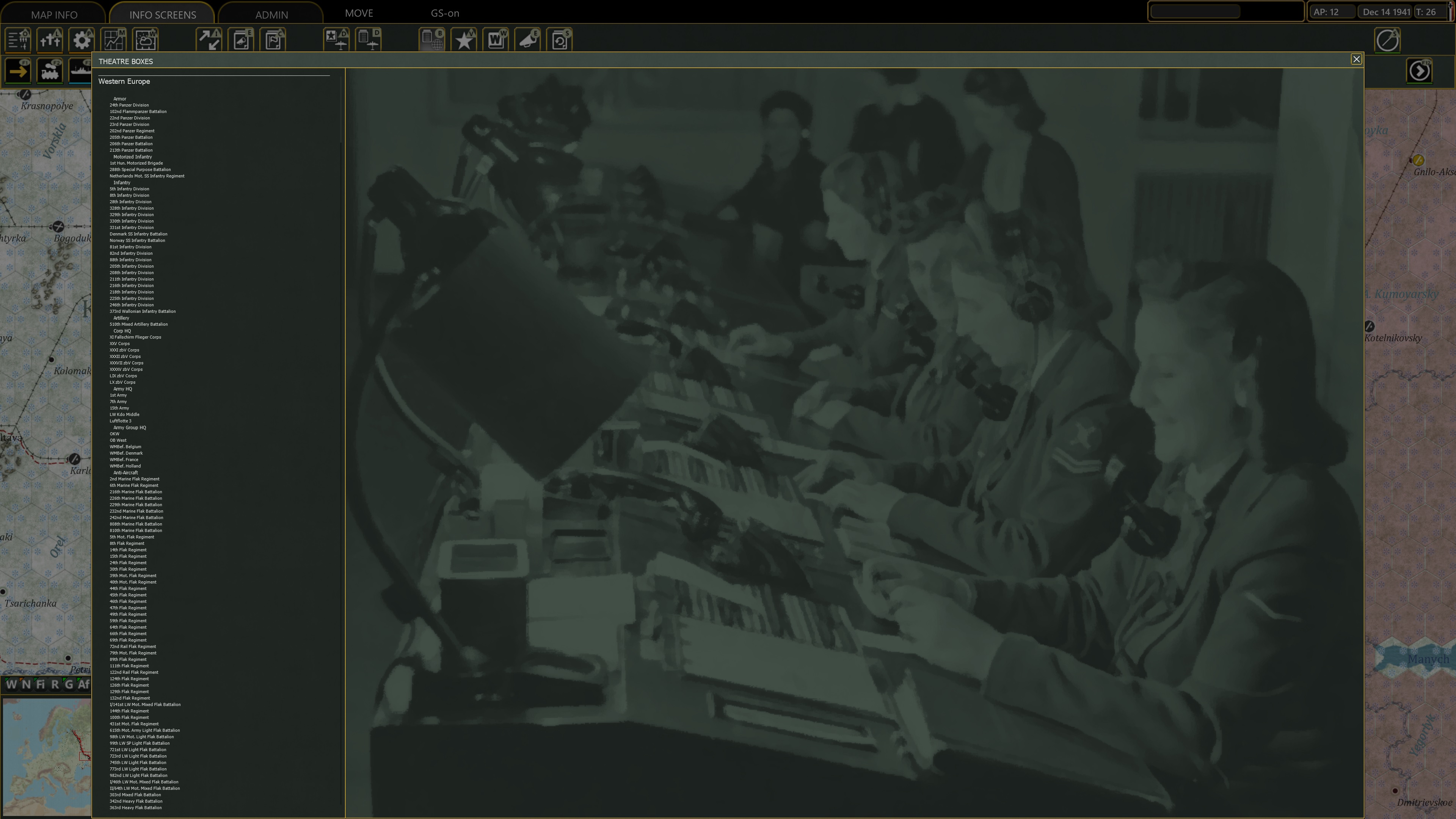The height and width of the screenshot is (819, 1456).
Task: Select Netherlands Mot. SS Infantry Regiment
Action: point(147,176)
